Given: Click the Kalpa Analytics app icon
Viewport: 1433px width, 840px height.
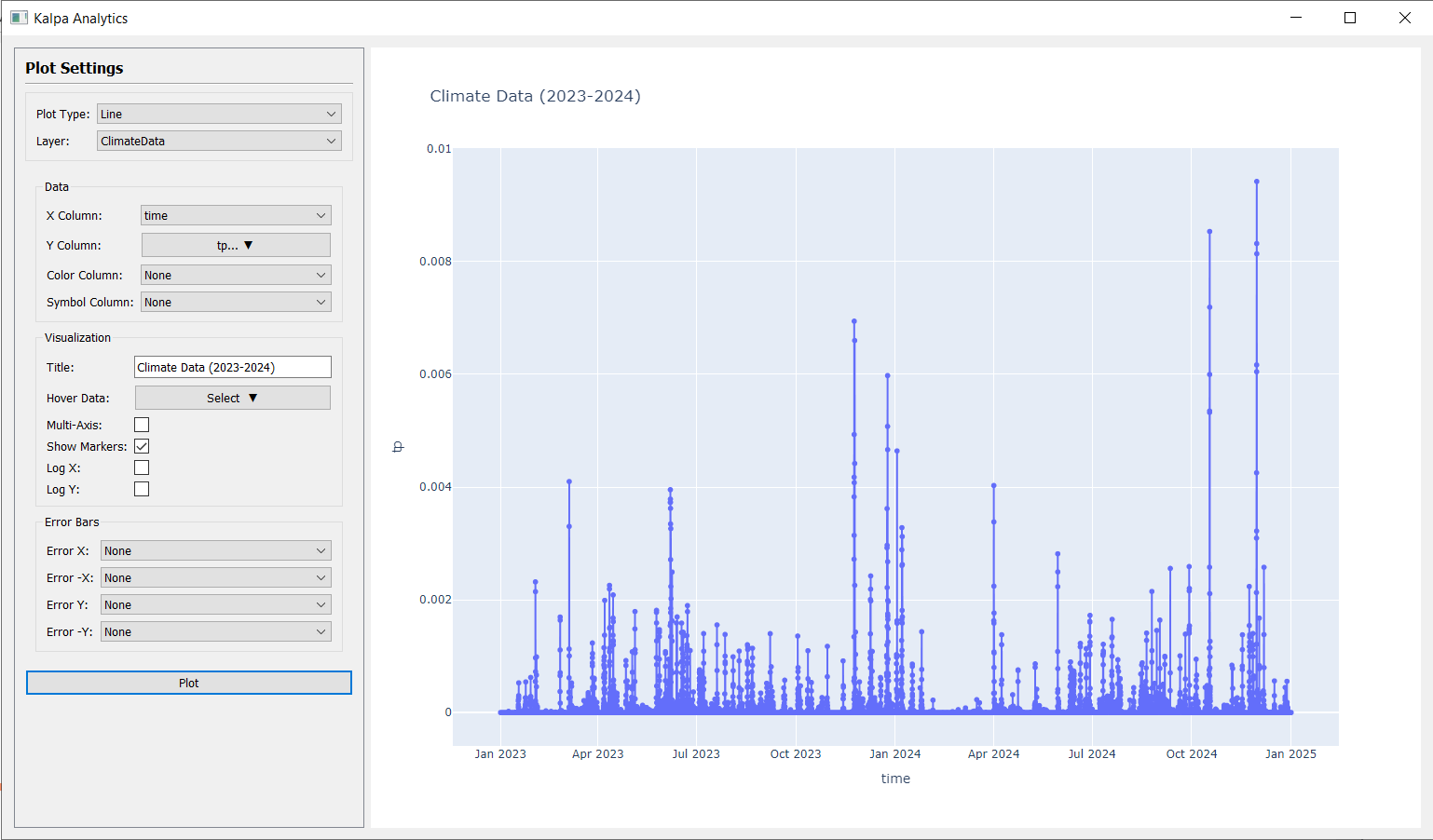Looking at the screenshot, I should [19, 18].
